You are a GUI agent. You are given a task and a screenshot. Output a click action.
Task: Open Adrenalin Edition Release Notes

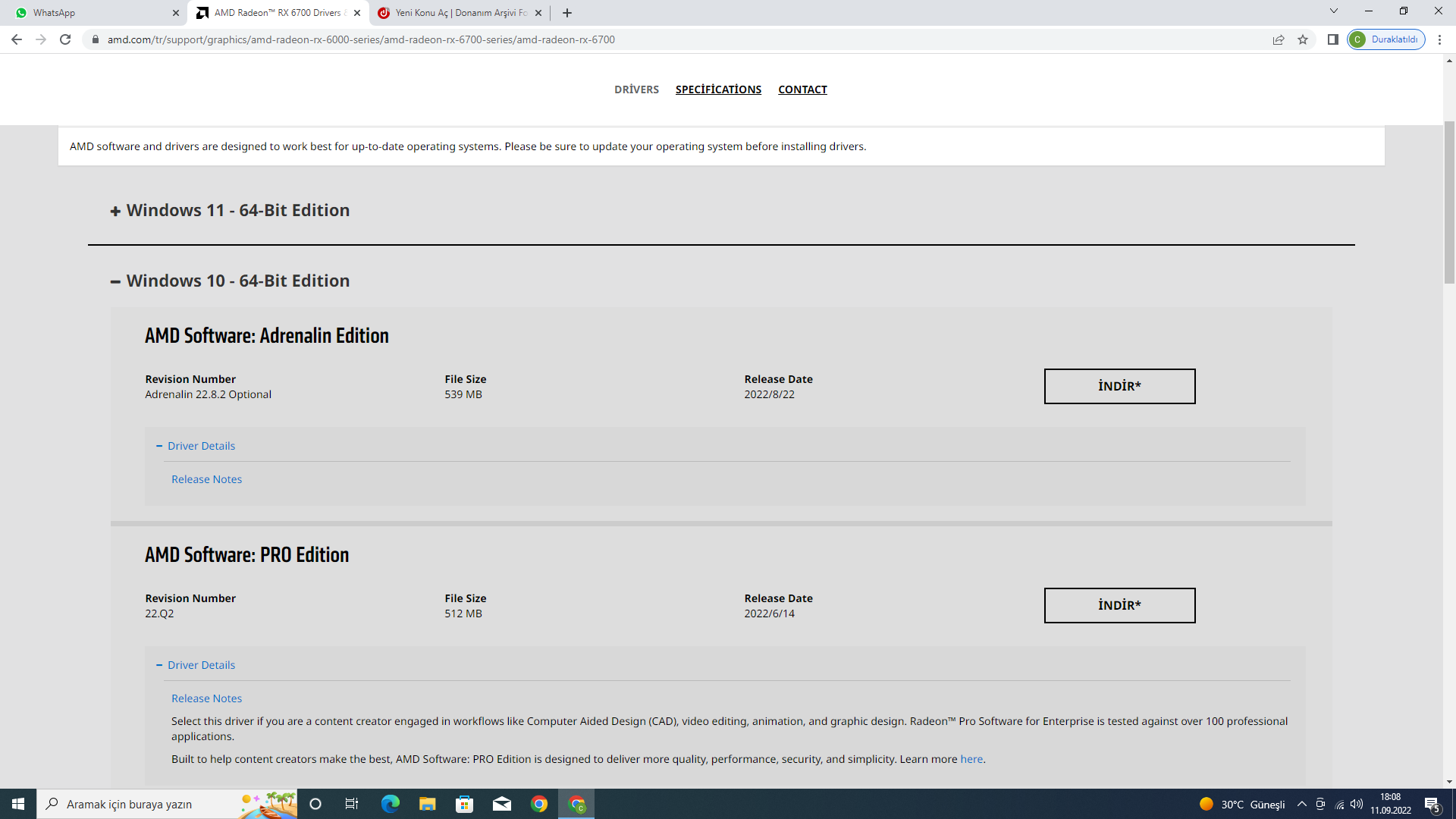[x=206, y=479]
